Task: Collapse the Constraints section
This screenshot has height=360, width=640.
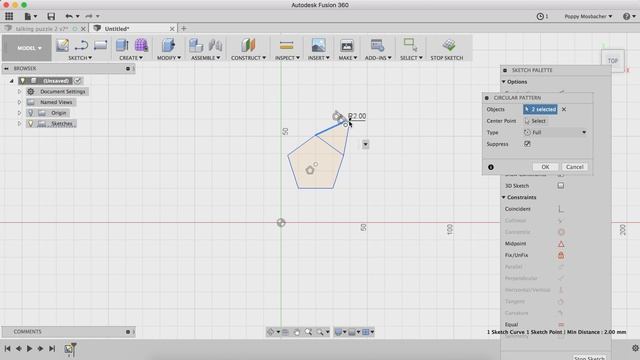Action: (504, 197)
